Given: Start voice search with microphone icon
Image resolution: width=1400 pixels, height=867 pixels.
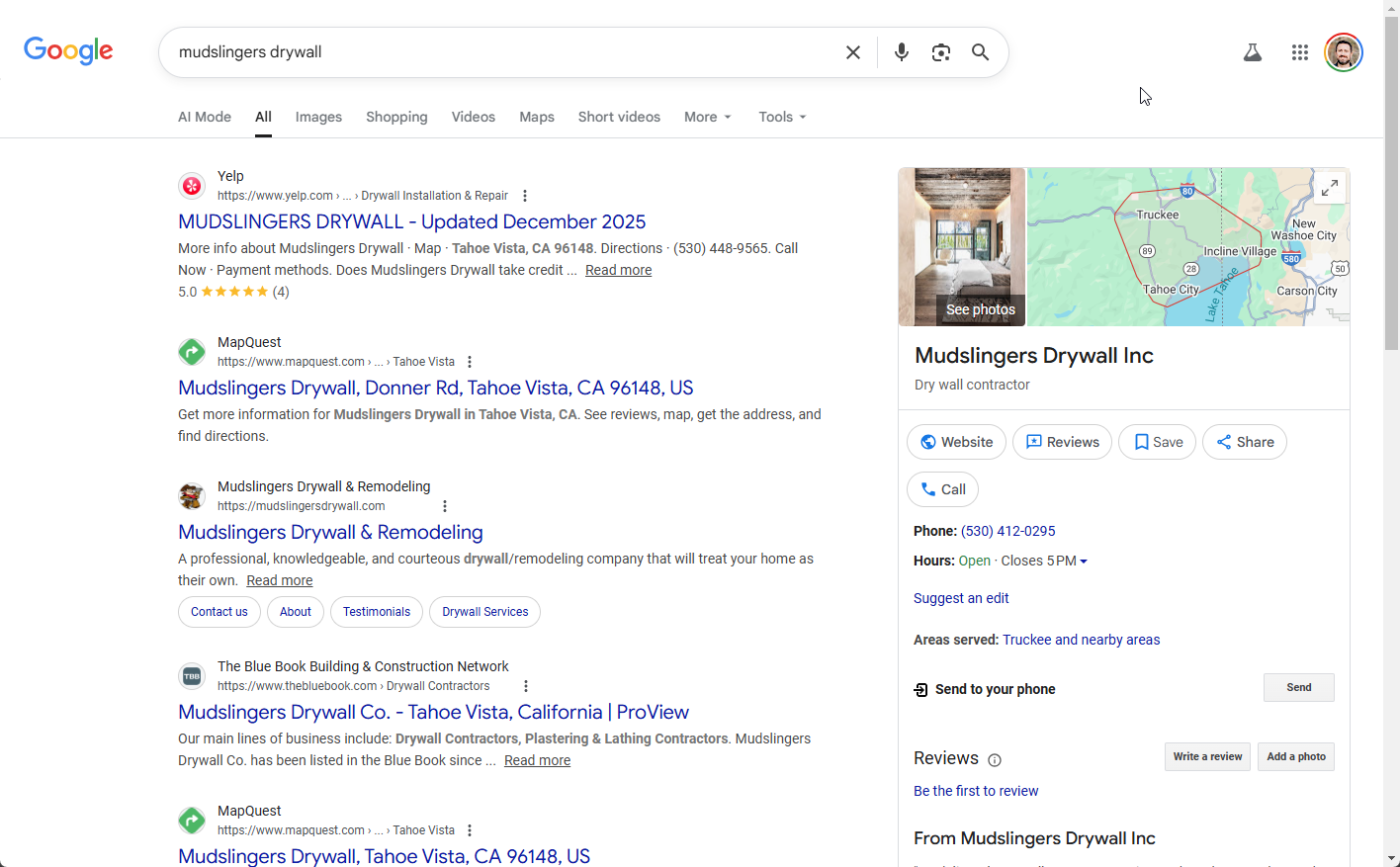Looking at the screenshot, I should tap(902, 52).
